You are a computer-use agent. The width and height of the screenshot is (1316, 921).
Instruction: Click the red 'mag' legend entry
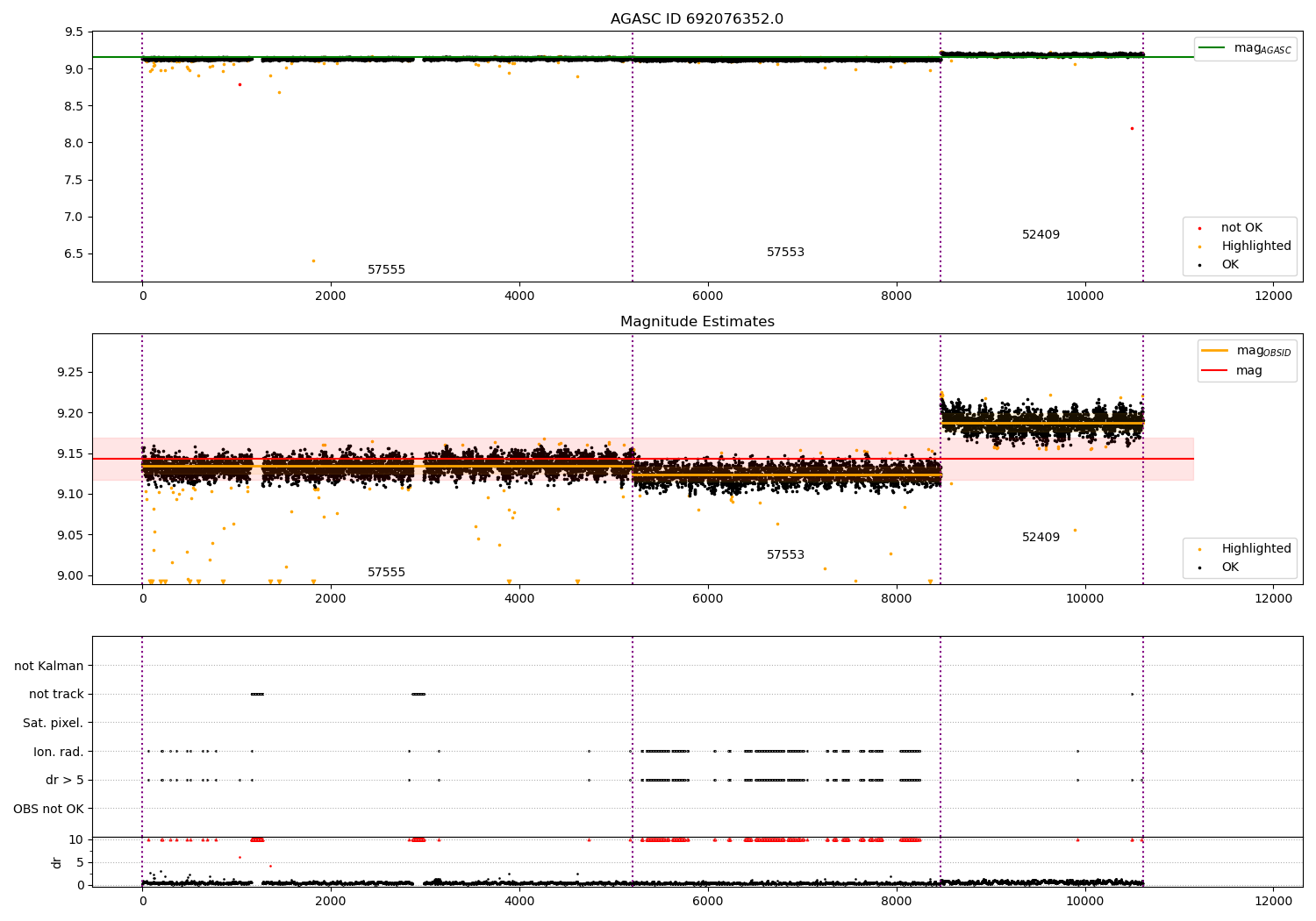coord(1233,371)
